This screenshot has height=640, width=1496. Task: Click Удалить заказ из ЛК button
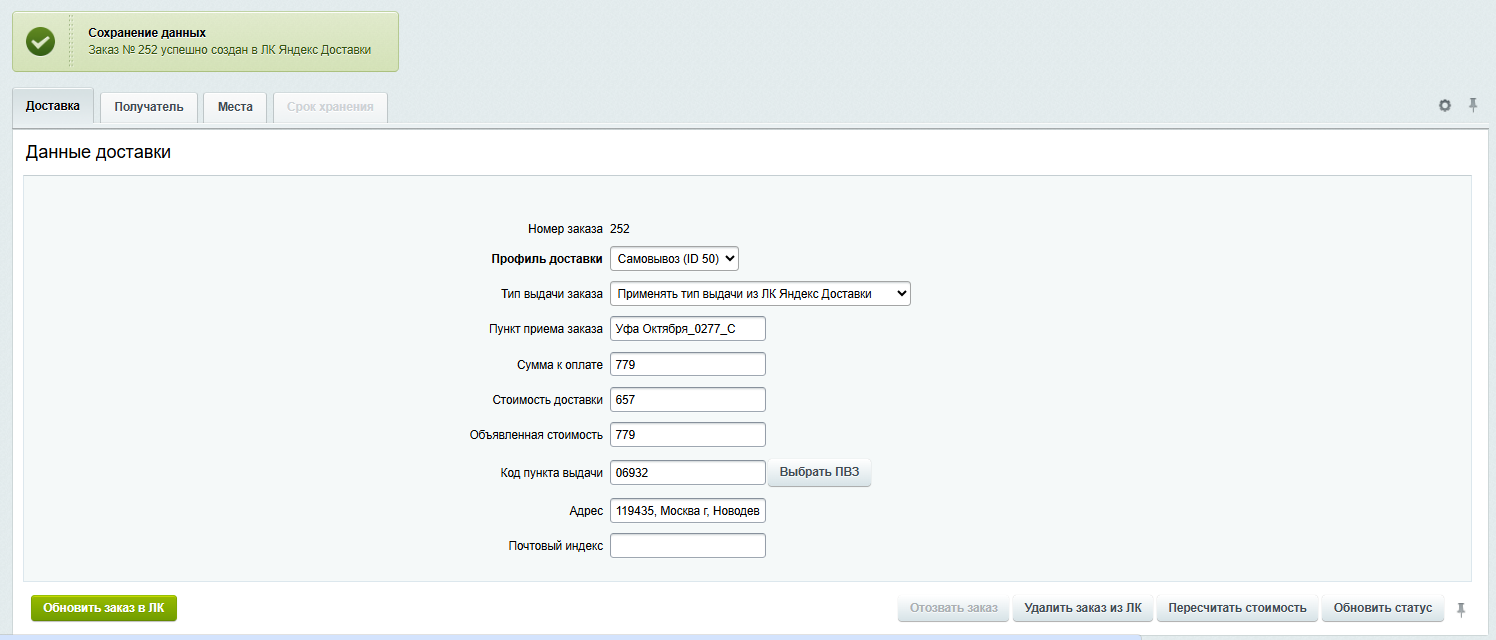click(1083, 608)
